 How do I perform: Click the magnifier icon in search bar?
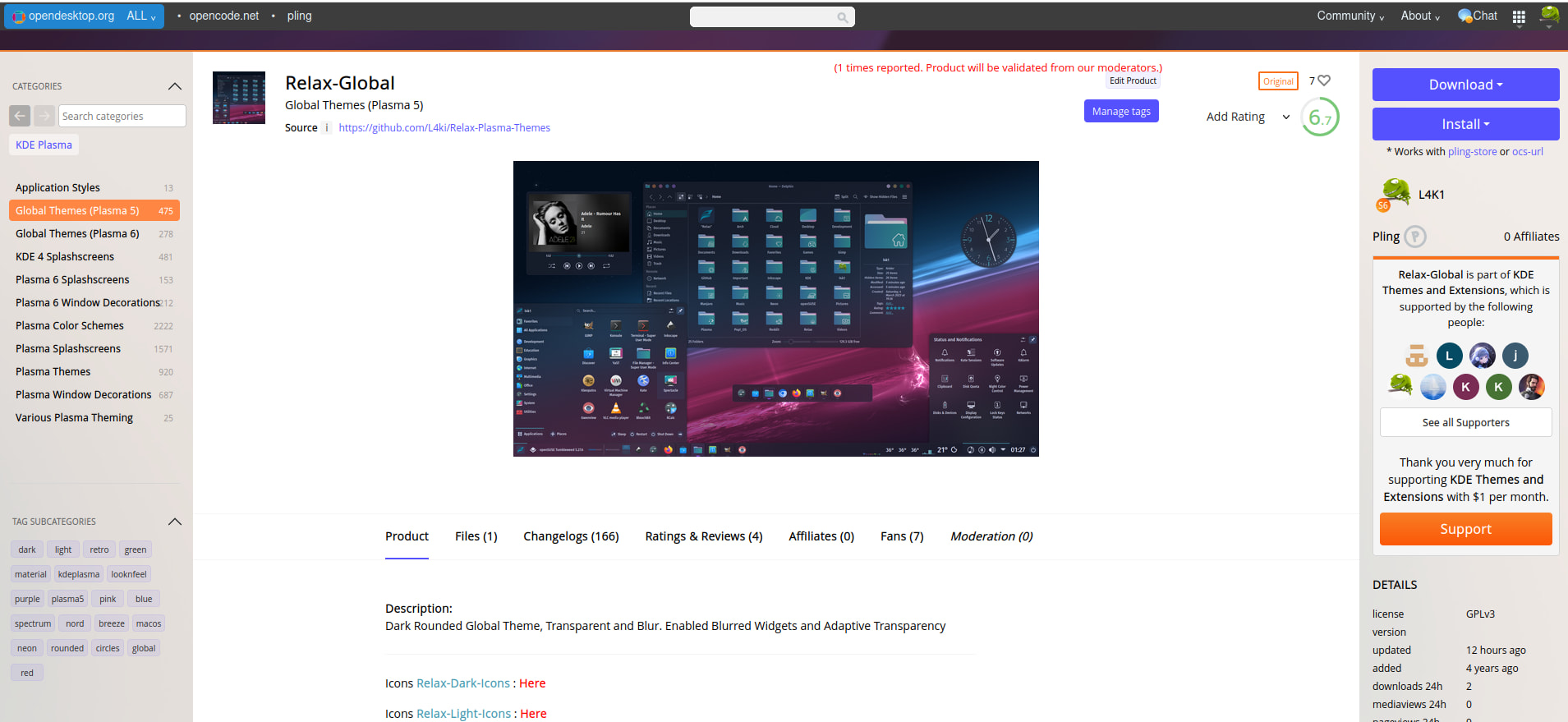click(842, 17)
